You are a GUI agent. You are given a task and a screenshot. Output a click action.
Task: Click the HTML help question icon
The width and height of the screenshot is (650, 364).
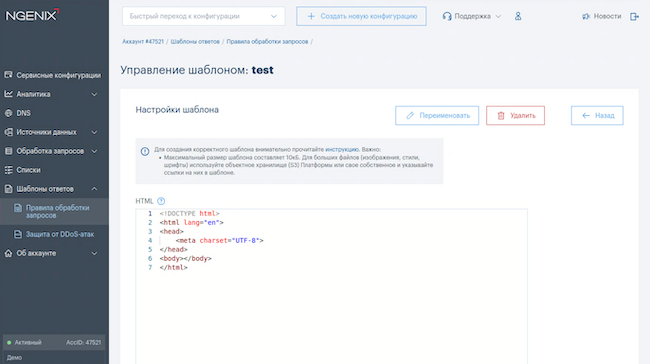click(161, 201)
